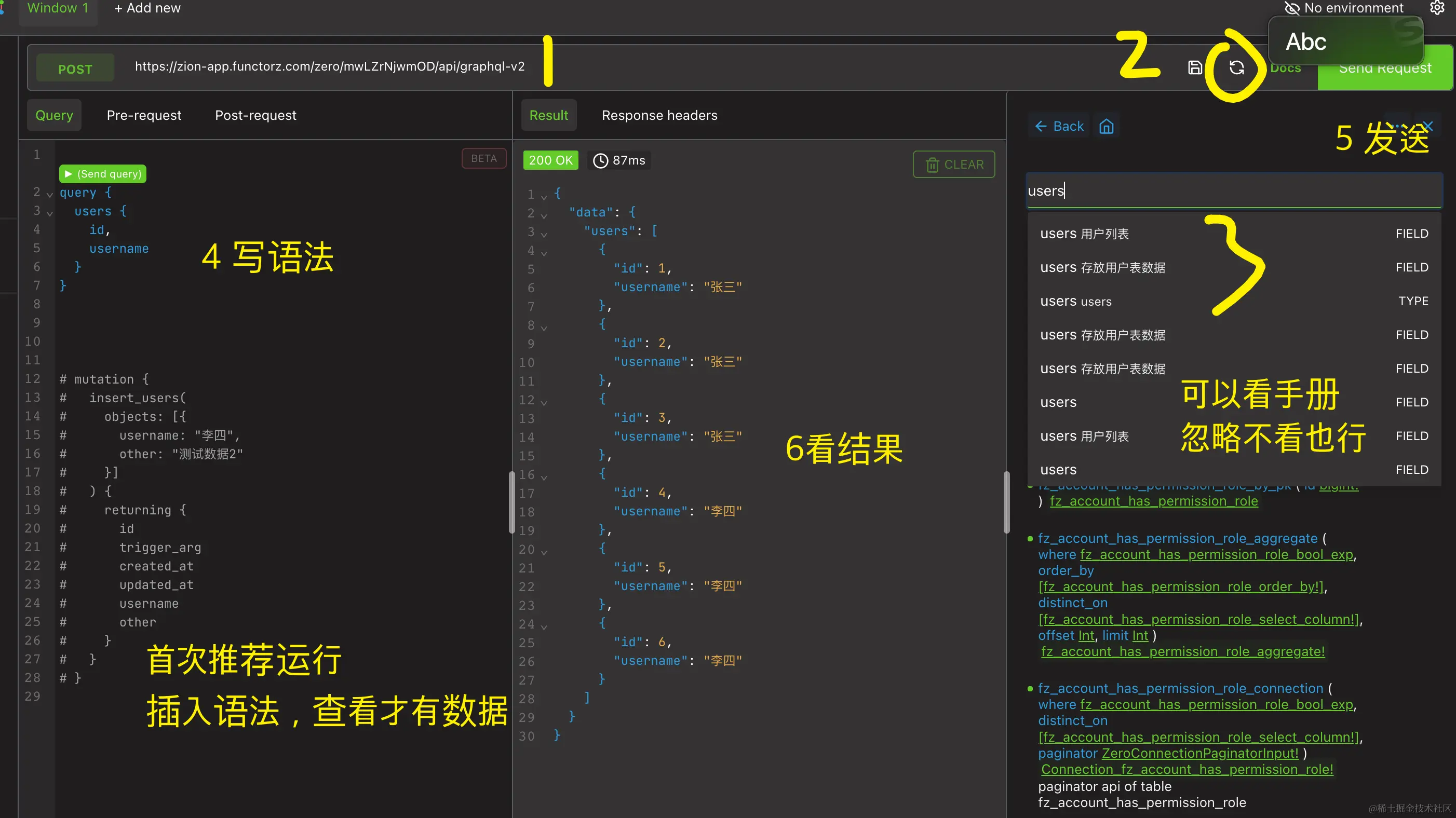Click the GraphQL endpoint URL field

click(x=330, y=66)
